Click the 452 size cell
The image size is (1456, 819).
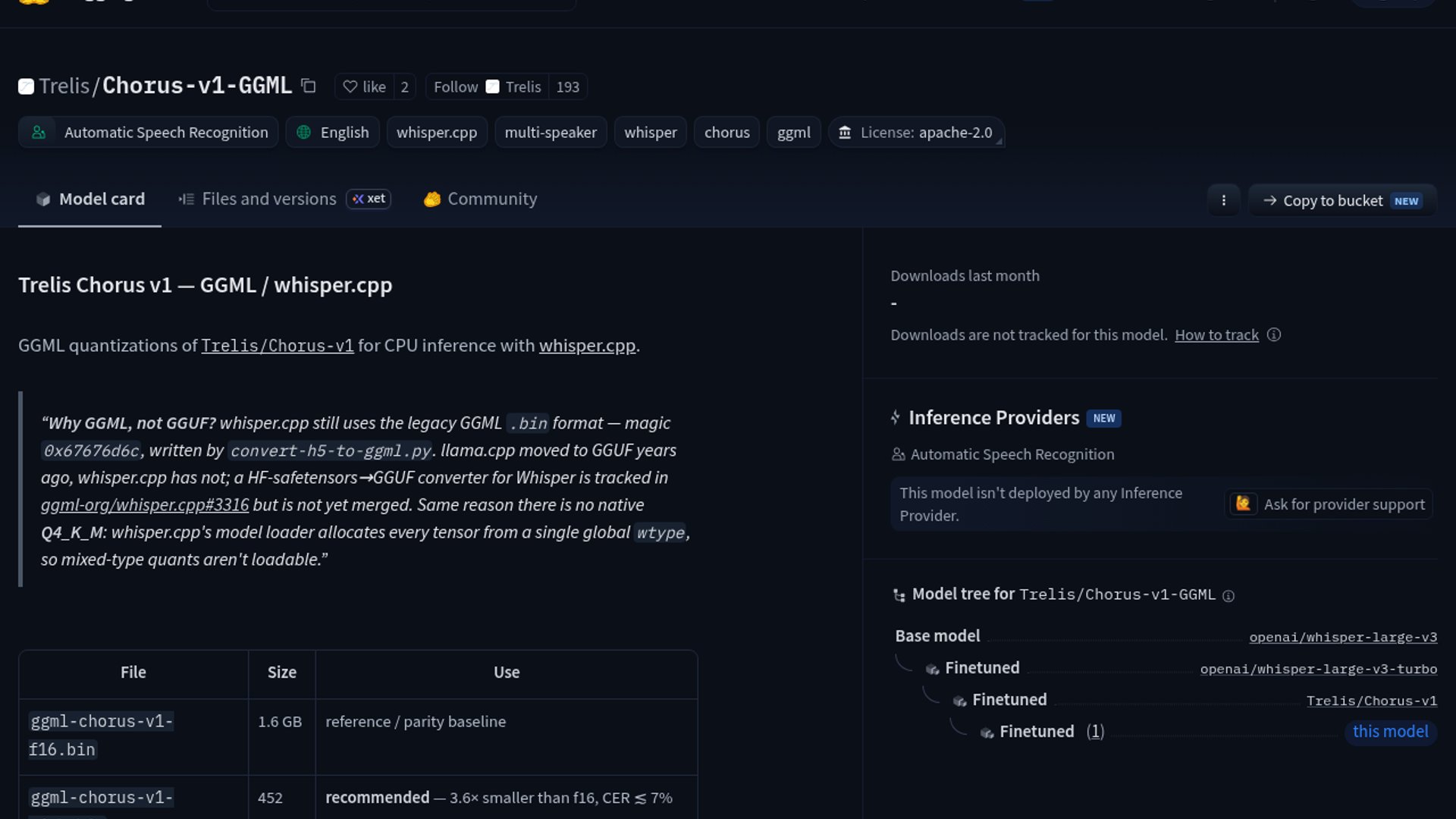[270, 798]
